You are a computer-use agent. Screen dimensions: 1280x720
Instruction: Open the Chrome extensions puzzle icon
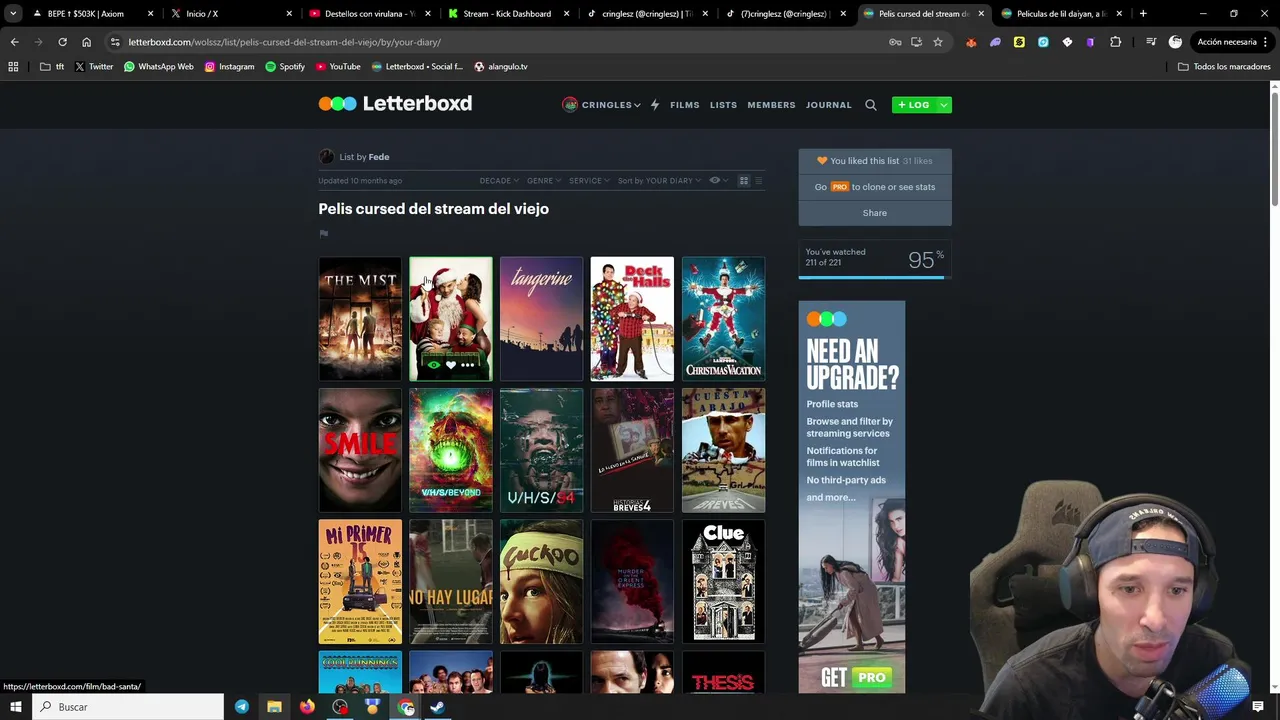tap(1116, 42)
